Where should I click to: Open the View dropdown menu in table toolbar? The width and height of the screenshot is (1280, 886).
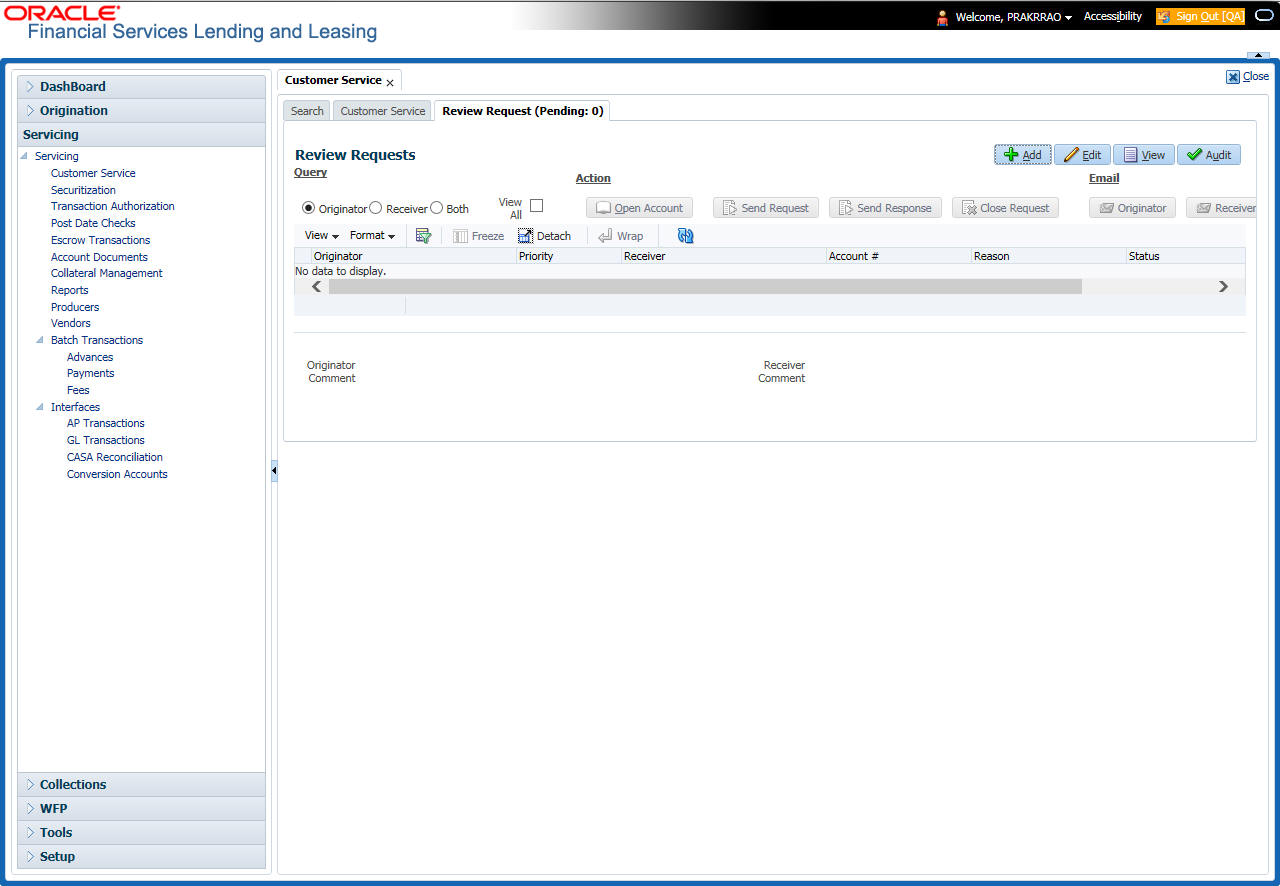pyautogui.click(x=322, y=236)
